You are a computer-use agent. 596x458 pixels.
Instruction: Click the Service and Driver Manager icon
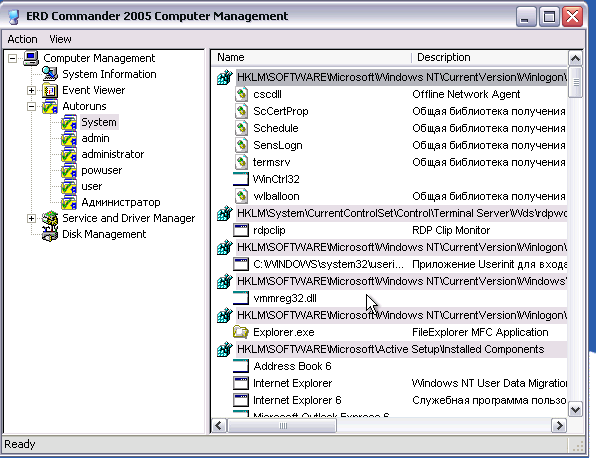50,218
